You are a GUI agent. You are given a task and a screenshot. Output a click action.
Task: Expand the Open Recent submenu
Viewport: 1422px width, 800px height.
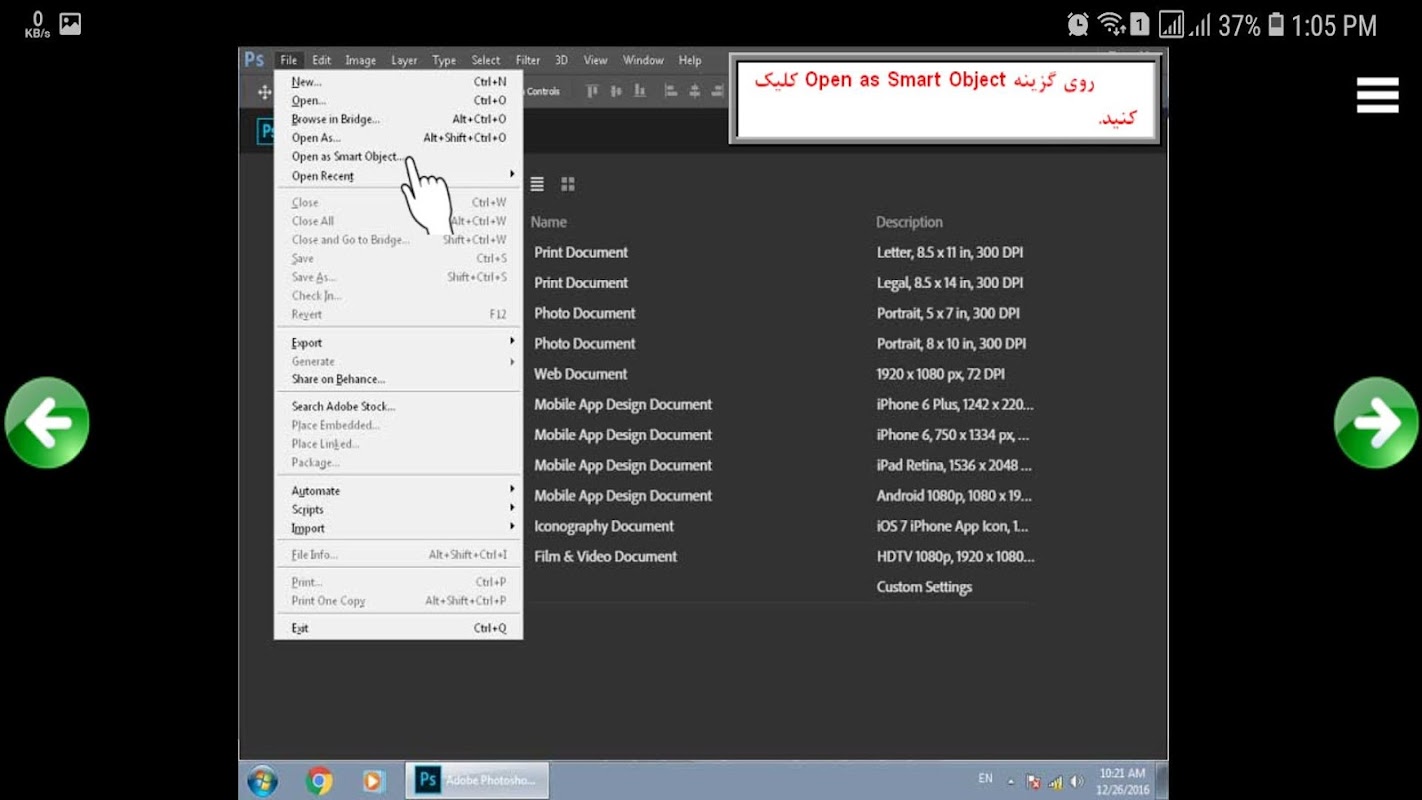398,176
